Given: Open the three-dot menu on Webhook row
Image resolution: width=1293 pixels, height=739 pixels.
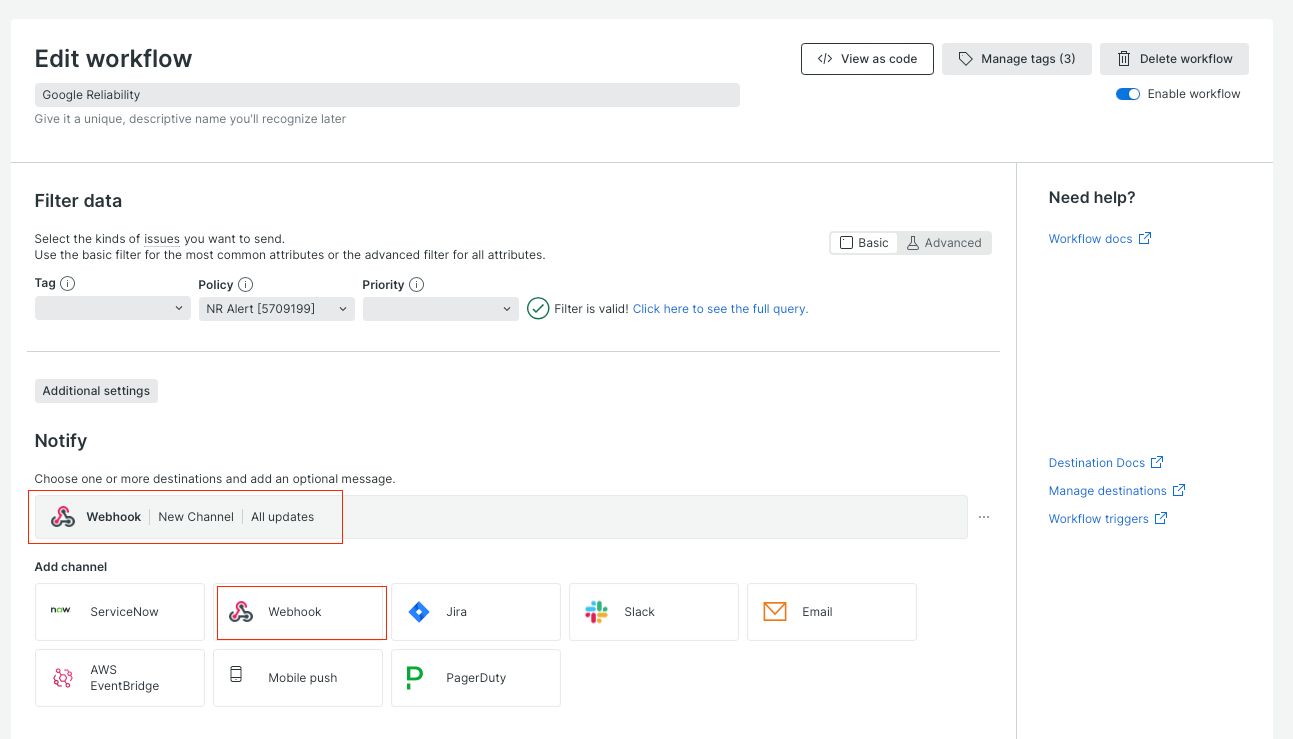Looking at the screenshot, I should coord(984,517).
